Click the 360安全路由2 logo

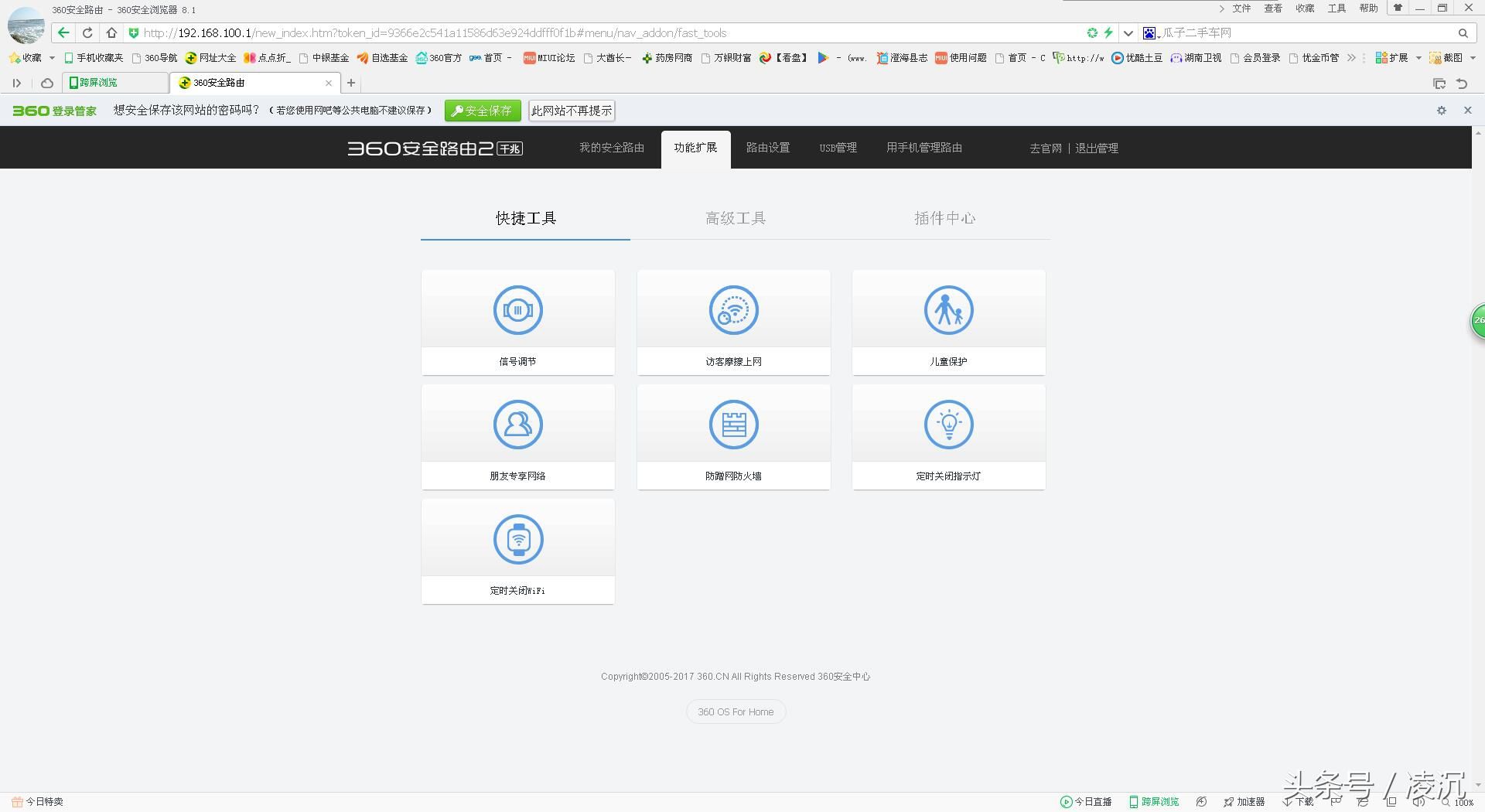tap(435, 148)
